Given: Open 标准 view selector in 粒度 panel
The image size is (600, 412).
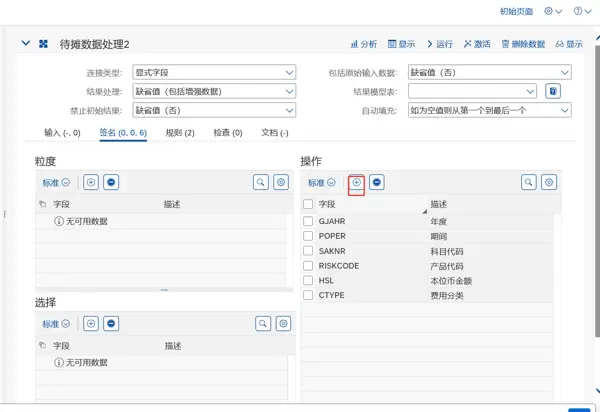Looking at the screenshot, I should pyautogui.click(x=56, y=183).
